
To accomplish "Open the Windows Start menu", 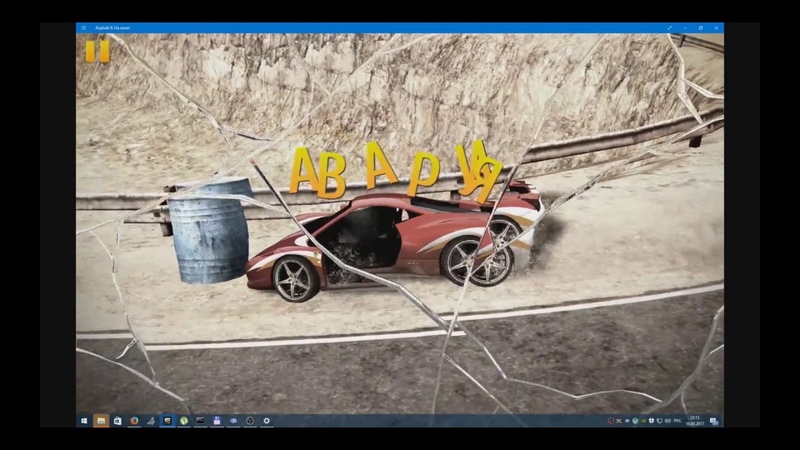I will pos(84,421).
